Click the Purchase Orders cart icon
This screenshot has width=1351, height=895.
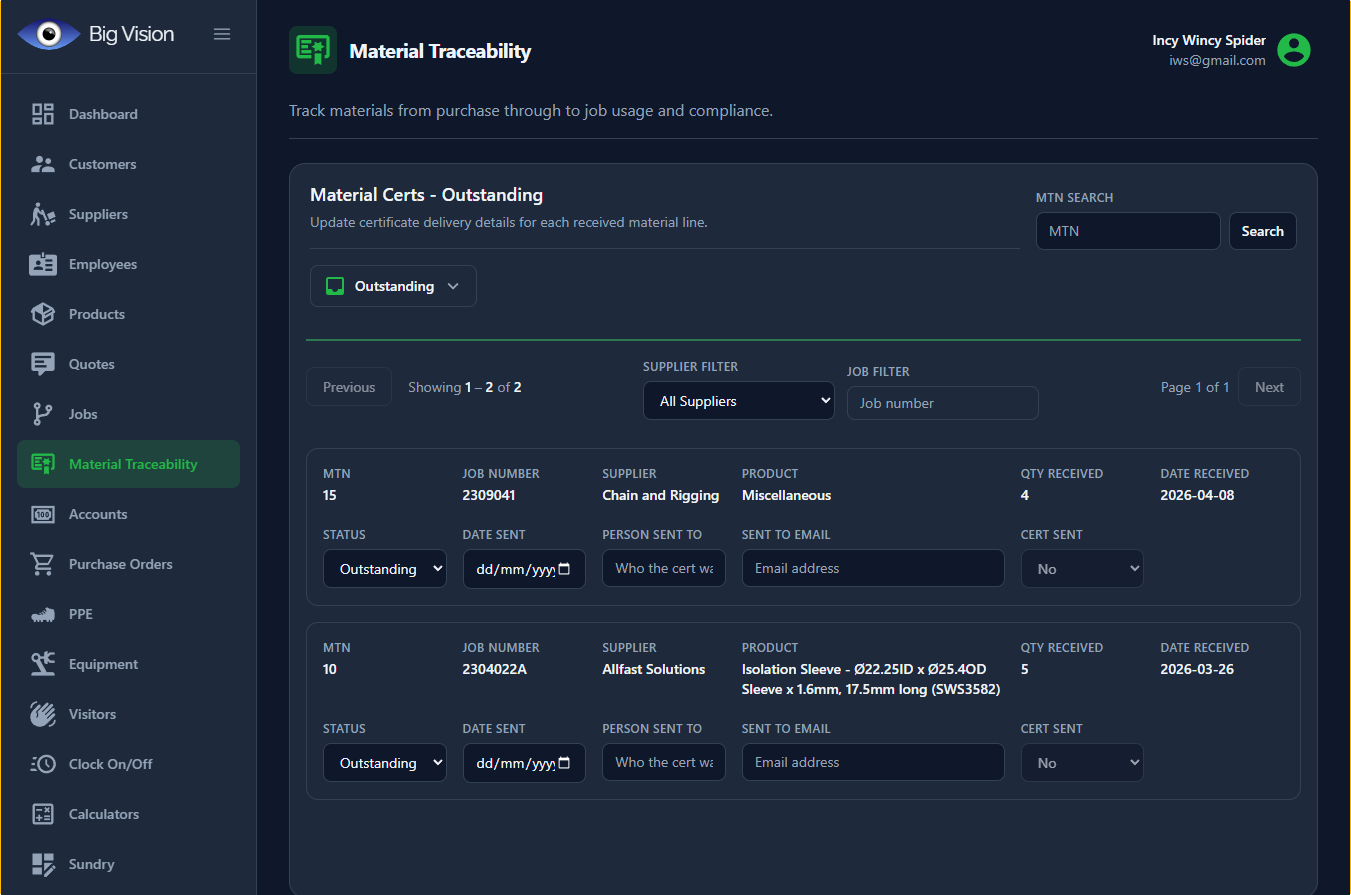(43, 564)
